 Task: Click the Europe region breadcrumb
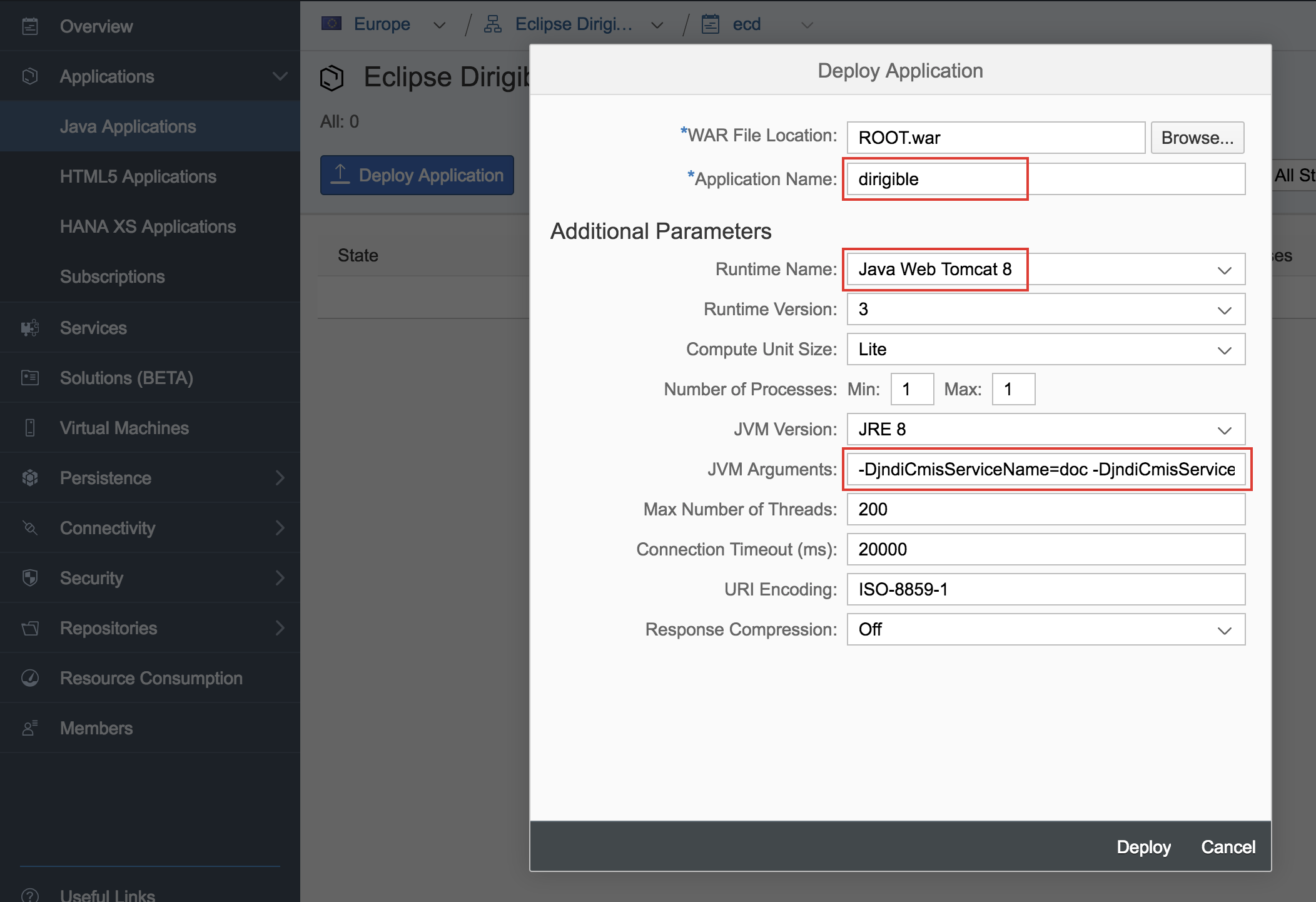(383, 23)
